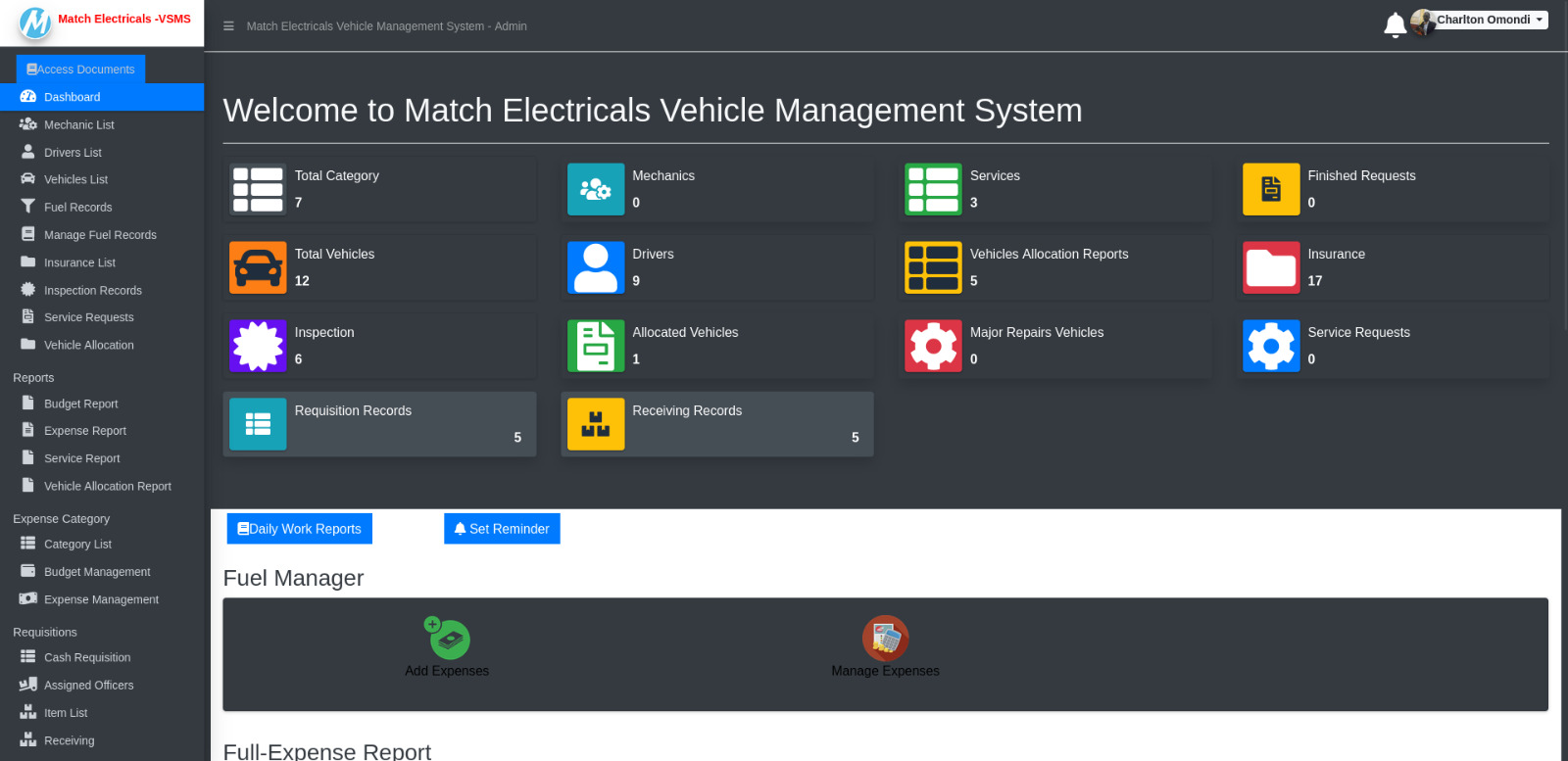Click the Add Expenses label

[447, 671]
